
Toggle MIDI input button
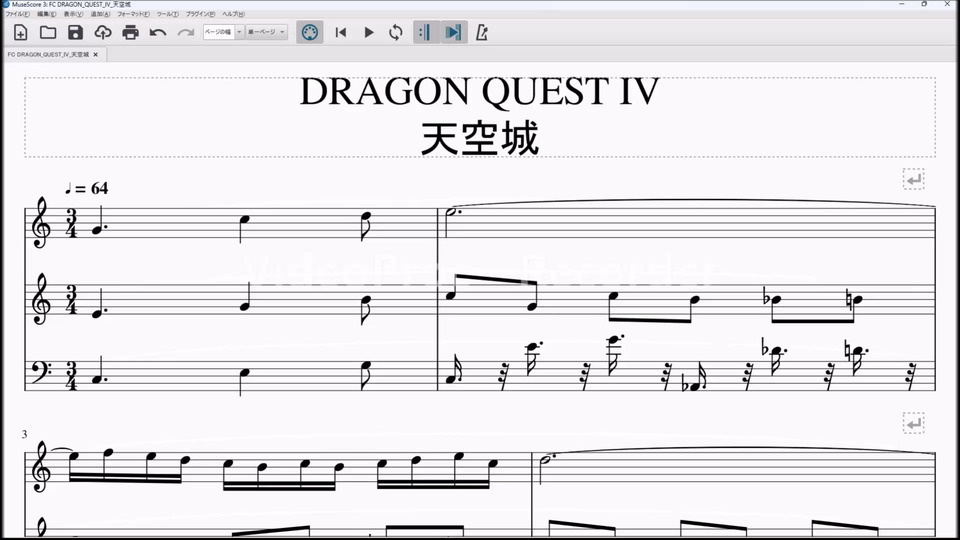(310, 32)
